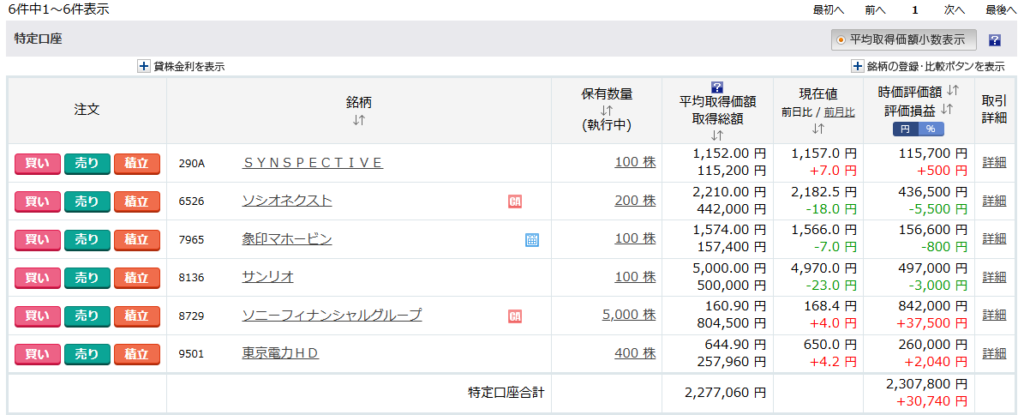The image size is (1024, 415).
Task: Click the CA icon for ソシオネクスト
Action: [x=515, y=201]
